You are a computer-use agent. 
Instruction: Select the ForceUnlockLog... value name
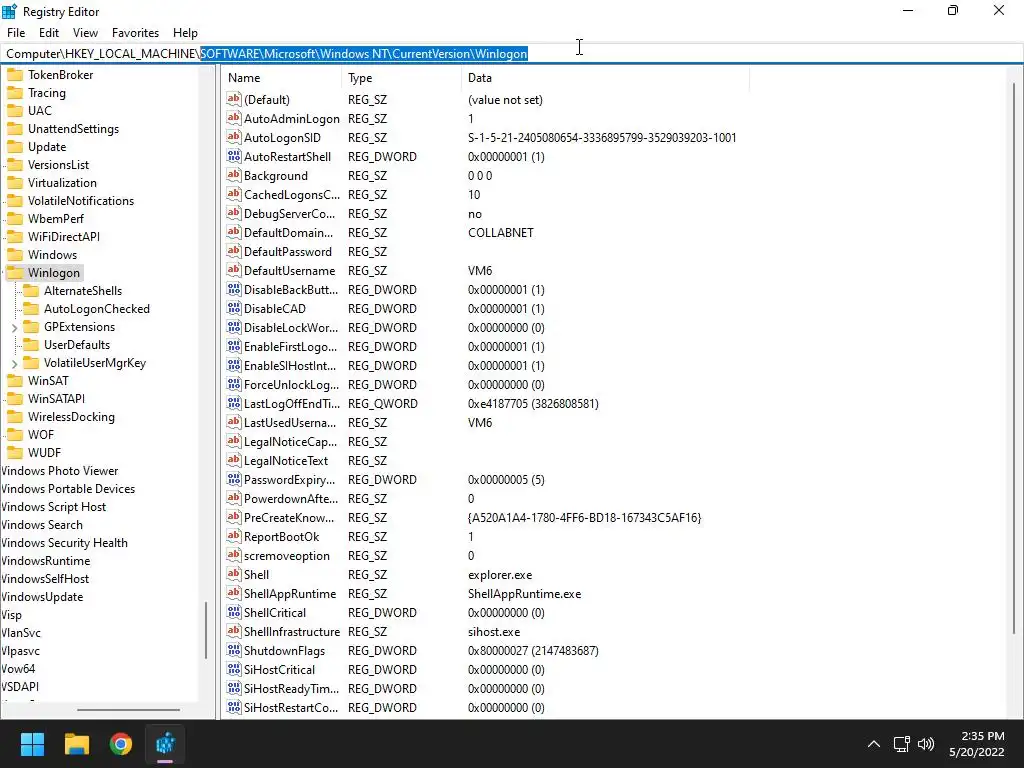coord(291,385)
